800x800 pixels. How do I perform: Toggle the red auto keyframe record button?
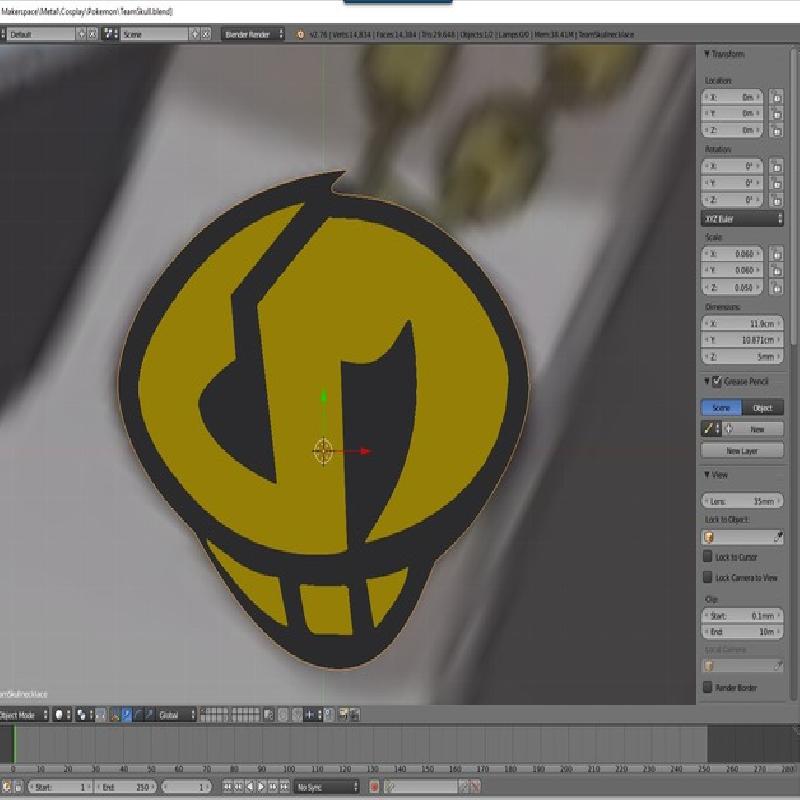[374, 787]
